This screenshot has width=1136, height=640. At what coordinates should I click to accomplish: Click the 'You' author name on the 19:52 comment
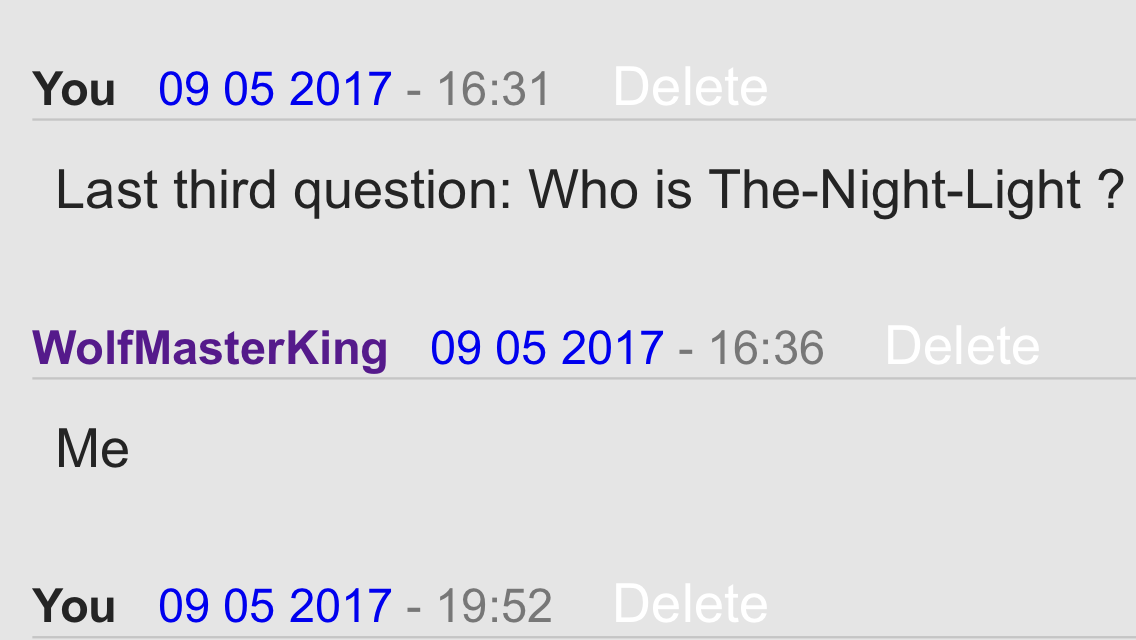pyautogui.click(x=74, y=606)
